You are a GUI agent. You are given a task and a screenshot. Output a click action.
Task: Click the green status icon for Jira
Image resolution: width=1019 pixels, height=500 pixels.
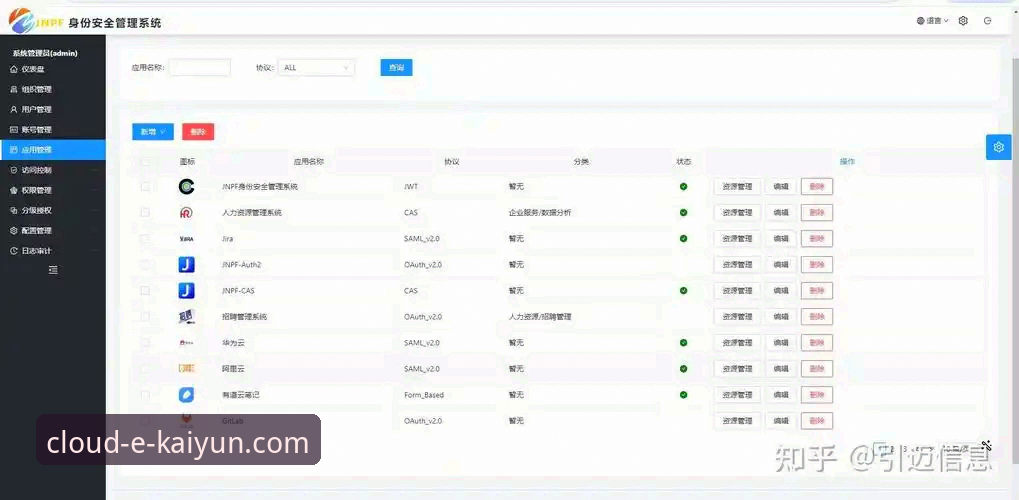point(684,239)
